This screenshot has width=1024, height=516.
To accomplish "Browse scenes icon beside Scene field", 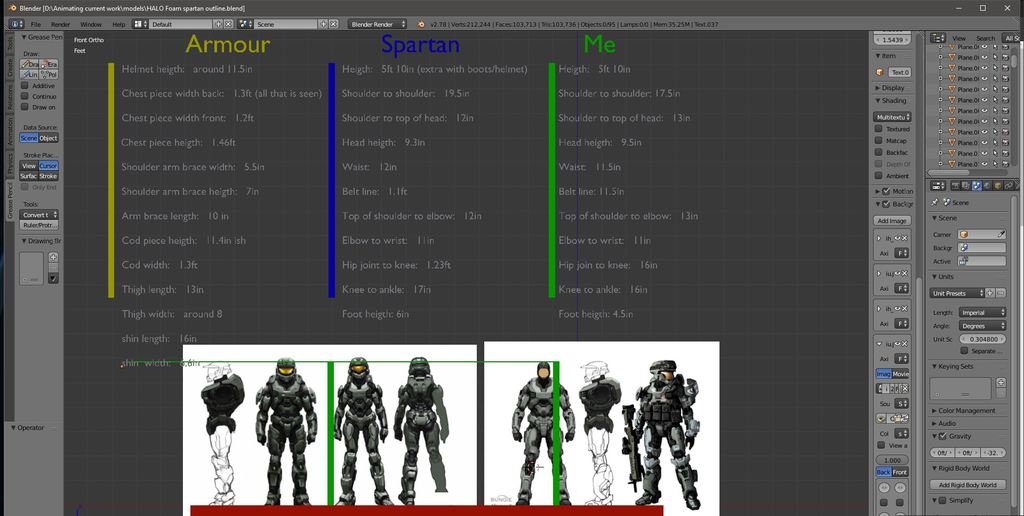I will pos(245,24).
